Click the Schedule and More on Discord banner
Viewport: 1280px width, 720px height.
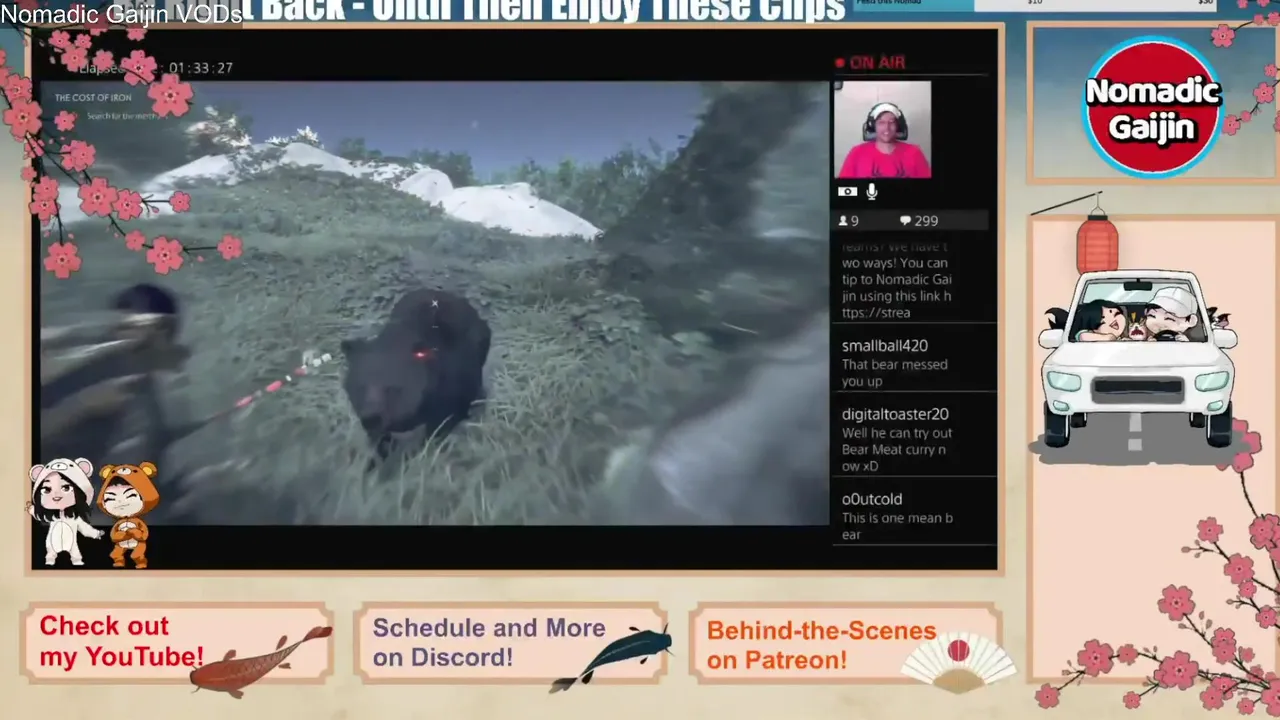pos(510,642)
